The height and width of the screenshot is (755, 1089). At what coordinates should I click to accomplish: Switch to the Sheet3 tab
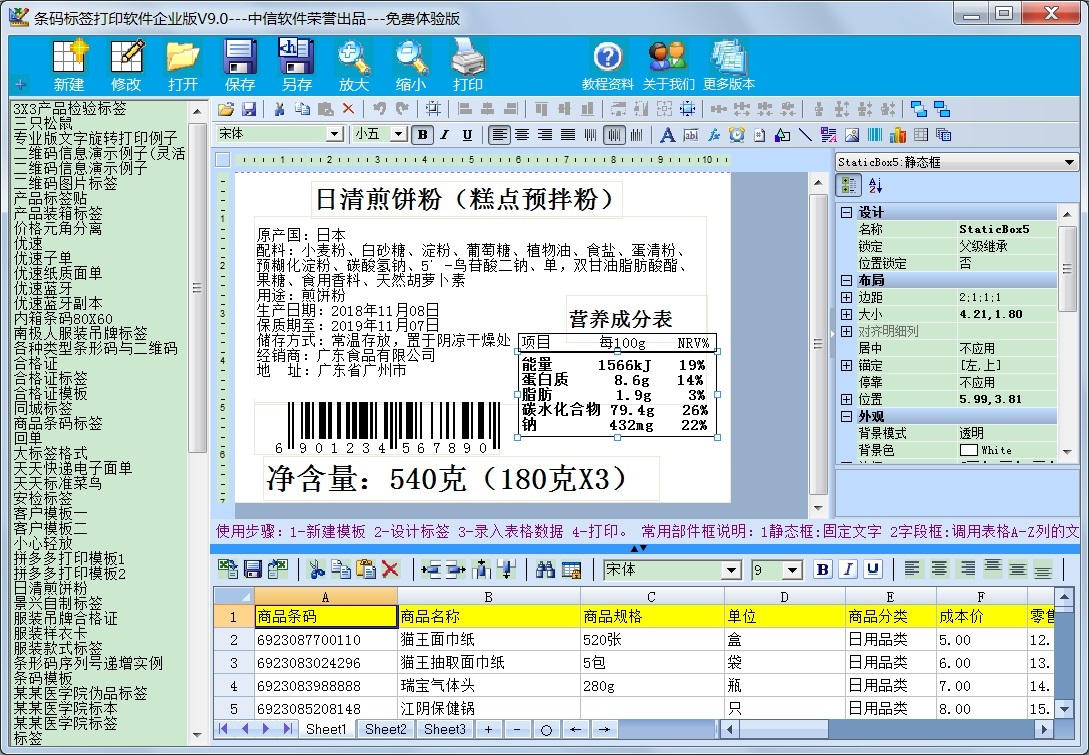(x=444, y=729)
